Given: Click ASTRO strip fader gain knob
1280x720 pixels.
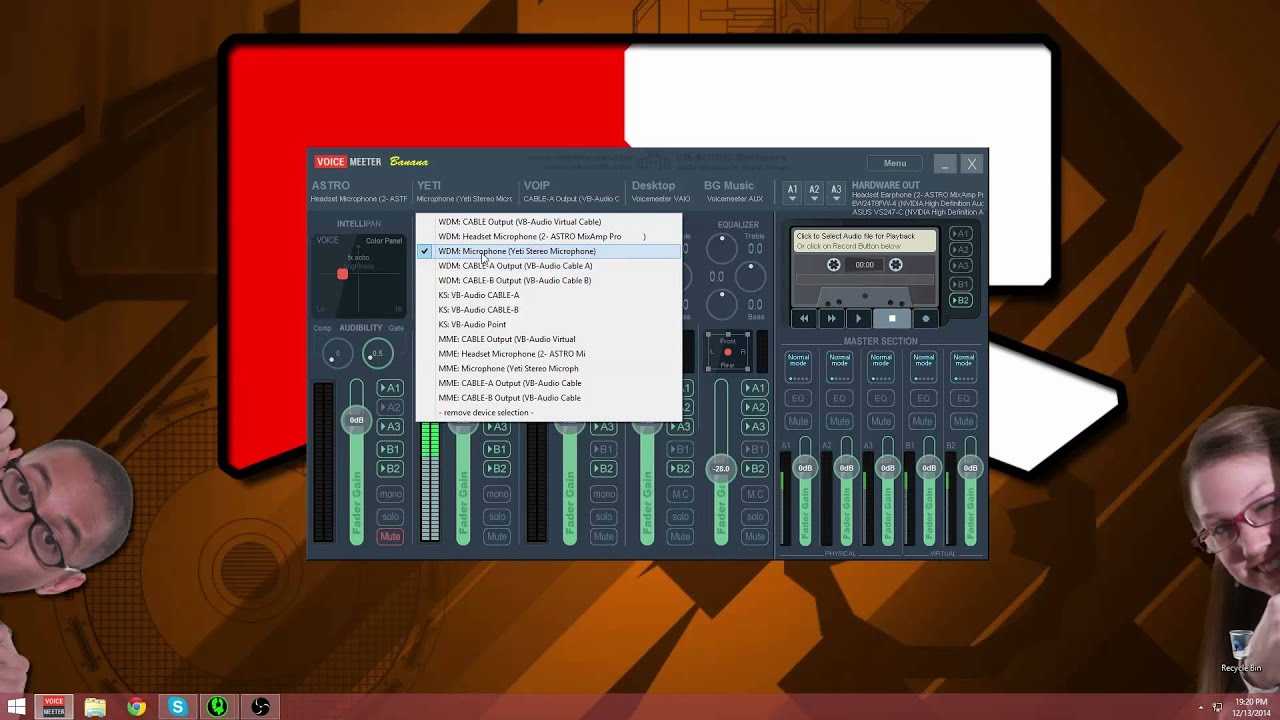Looking at the screenshot, I should 356,420.
